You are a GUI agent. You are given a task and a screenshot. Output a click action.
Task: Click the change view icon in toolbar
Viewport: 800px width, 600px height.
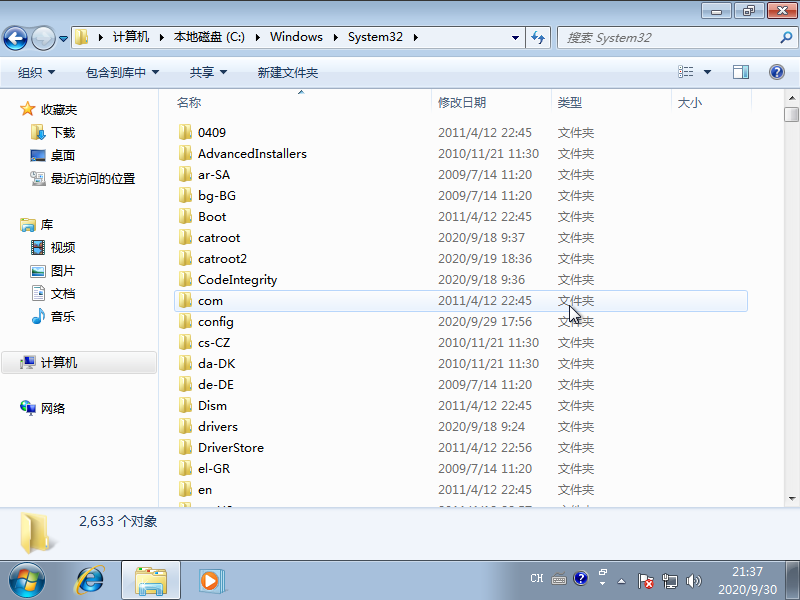(686, 72)
